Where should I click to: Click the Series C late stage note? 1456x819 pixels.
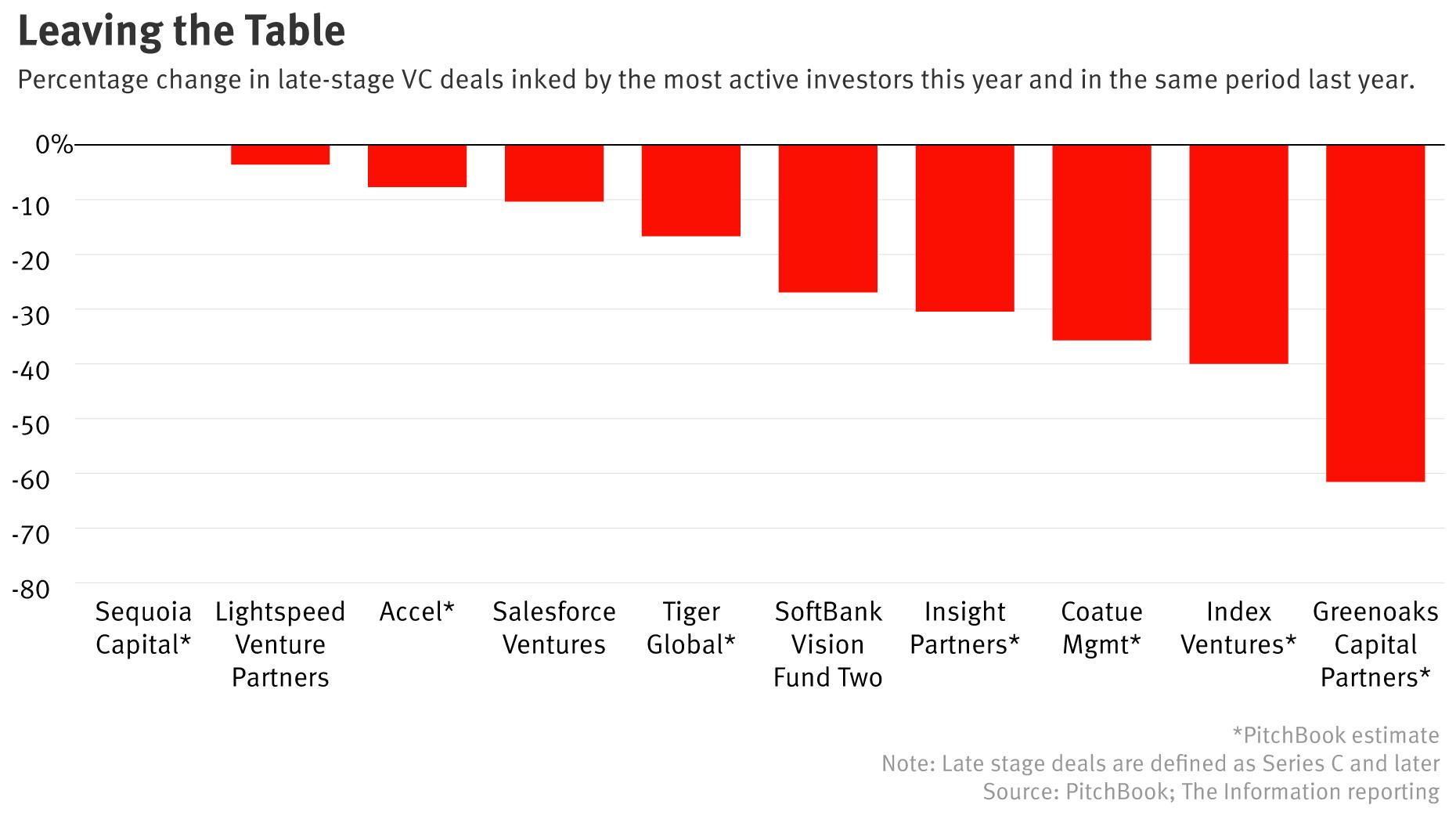point(1160,763)
